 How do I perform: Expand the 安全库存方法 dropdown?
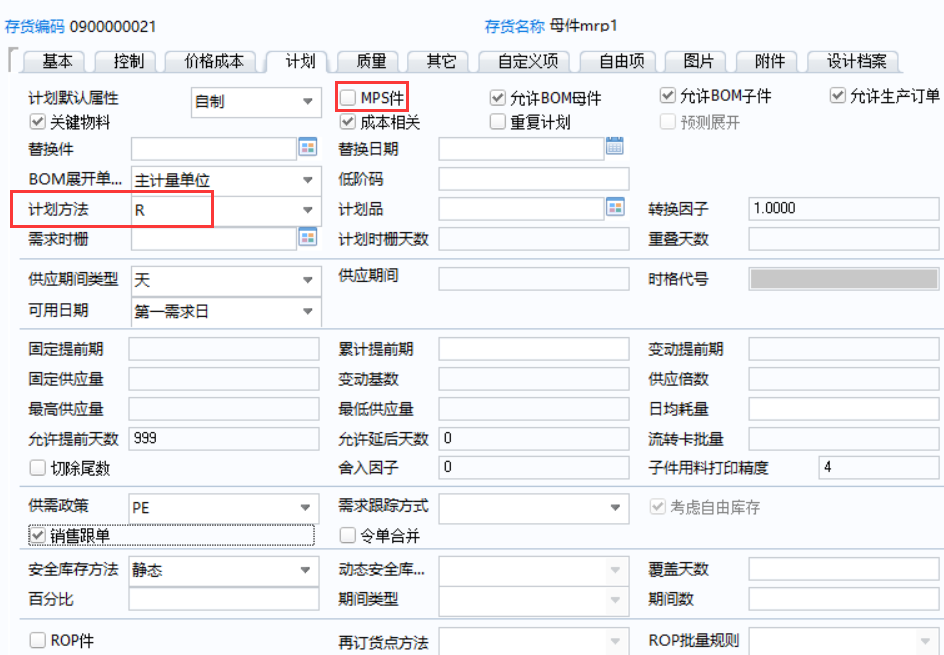point(307,570)
